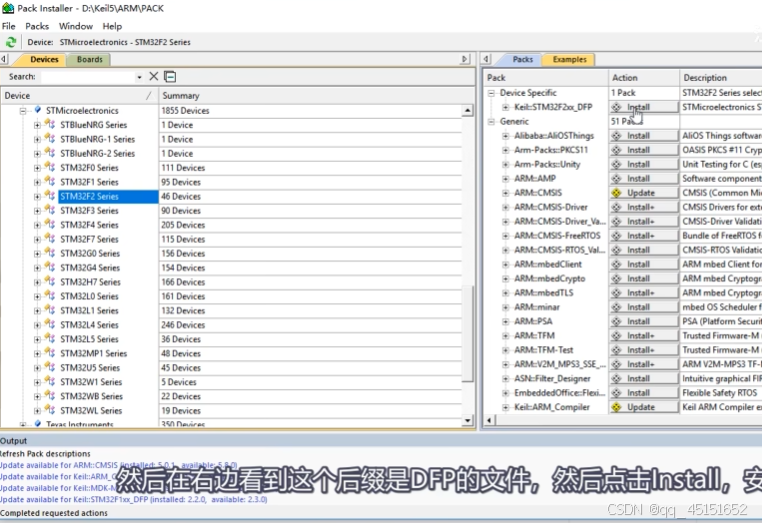Click the horizontal scrollbar left arrow in Packs
Screen dimensions: 762x523
click(x=489, y=420)
